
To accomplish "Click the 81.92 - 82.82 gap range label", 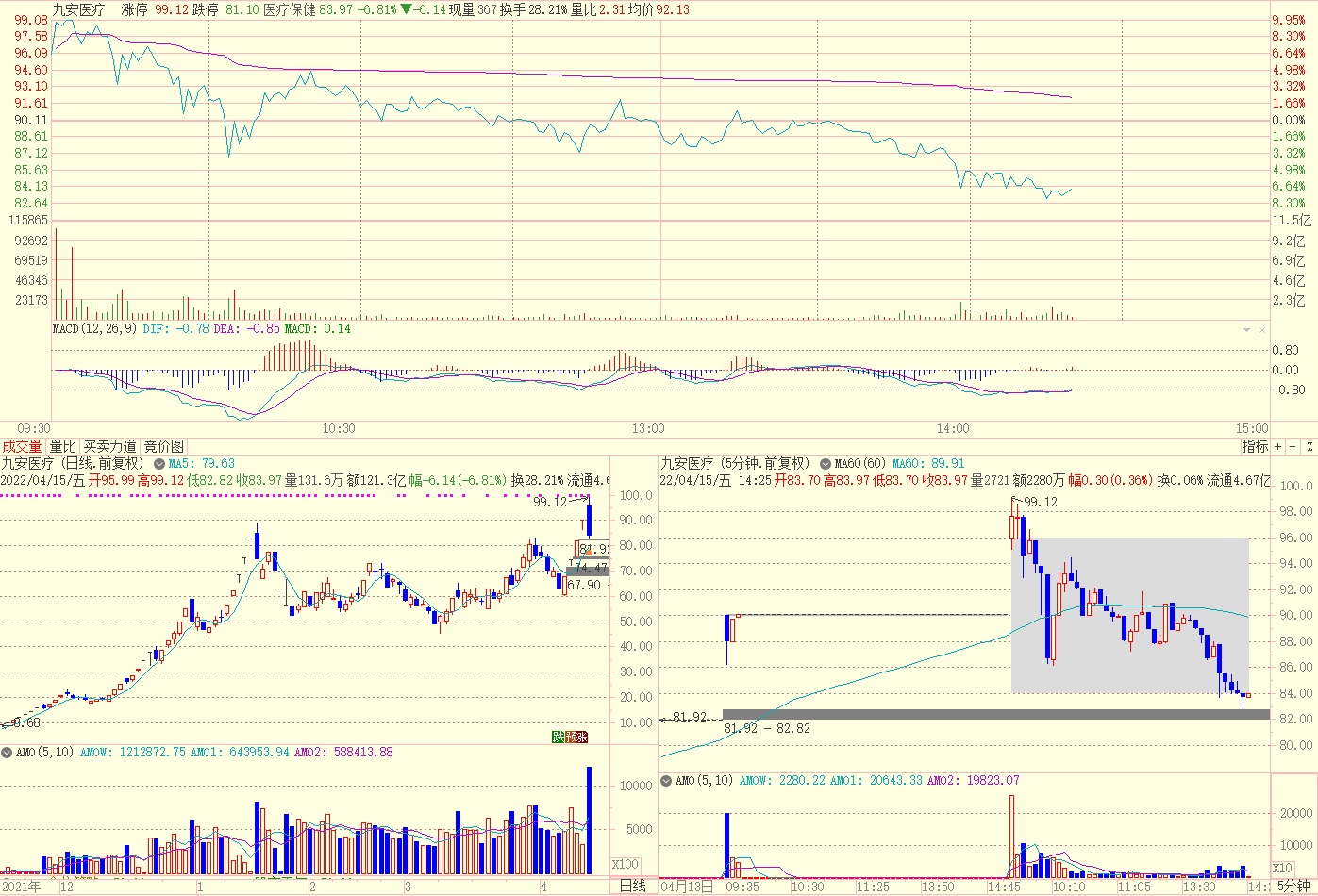I will pyautogui.click(x=767, y=728).
